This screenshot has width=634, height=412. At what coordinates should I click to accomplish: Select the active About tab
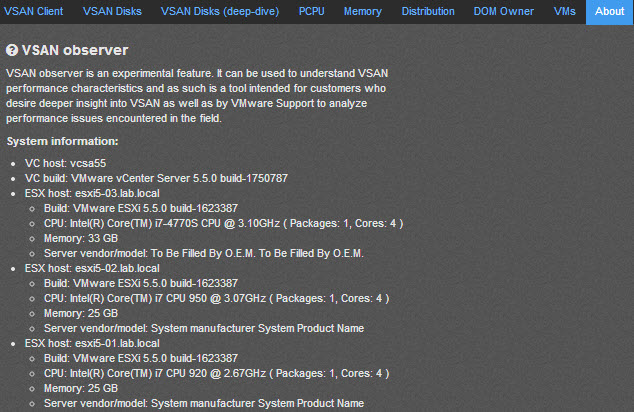(610, 12)
